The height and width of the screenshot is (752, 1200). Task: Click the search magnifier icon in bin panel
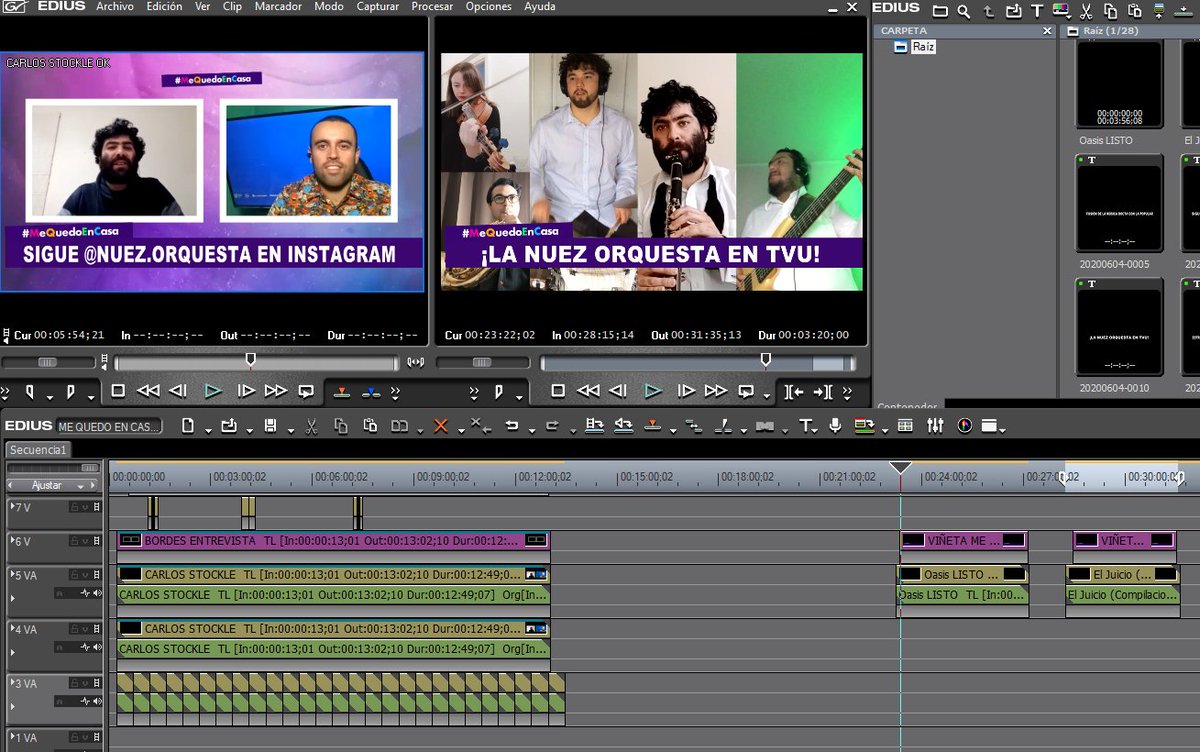point(963,11)
